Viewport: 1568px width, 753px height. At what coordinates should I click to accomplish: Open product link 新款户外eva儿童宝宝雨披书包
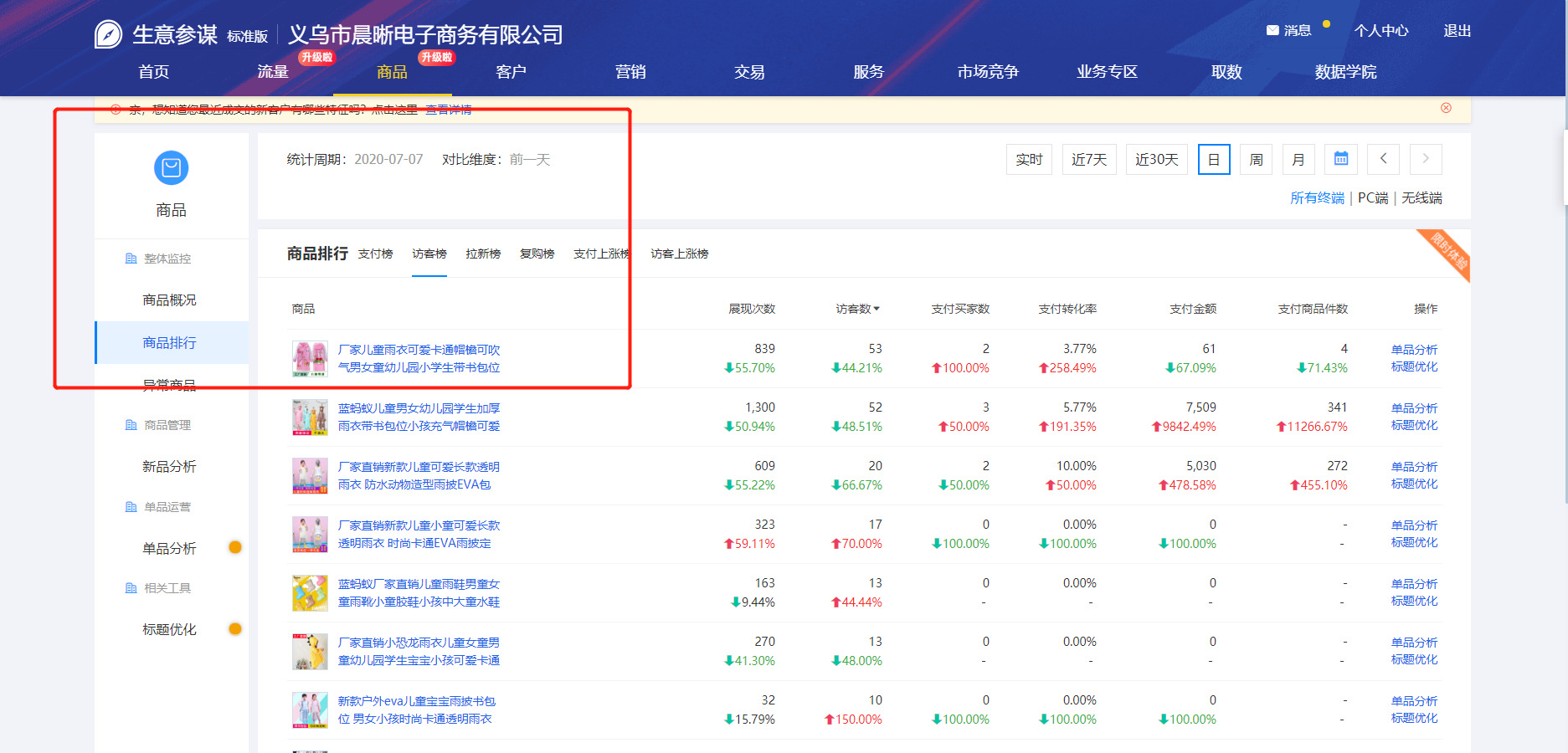pyautogui.click(x=417, y=709)
